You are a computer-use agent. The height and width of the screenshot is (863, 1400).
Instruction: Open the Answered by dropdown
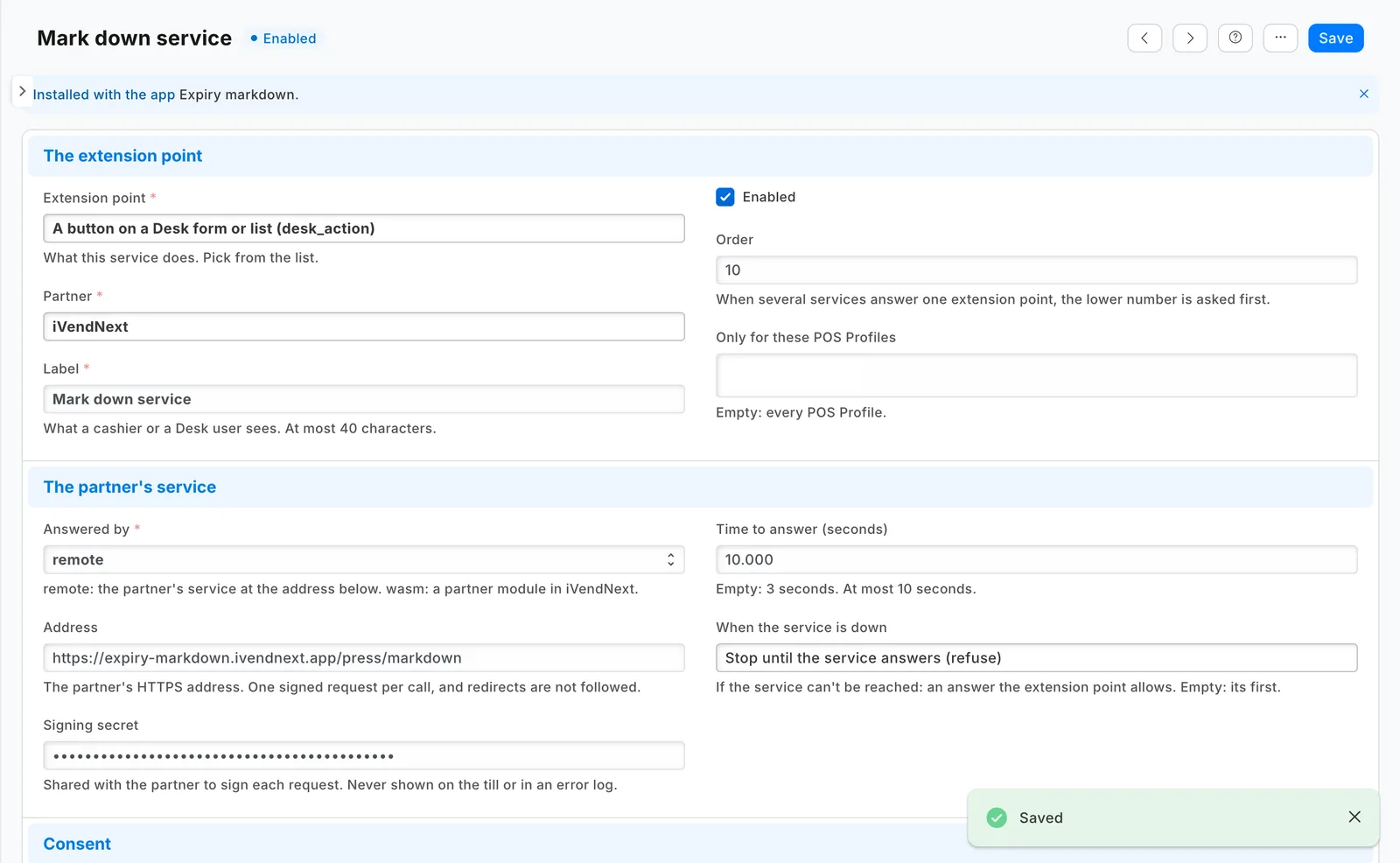(364, 559)
